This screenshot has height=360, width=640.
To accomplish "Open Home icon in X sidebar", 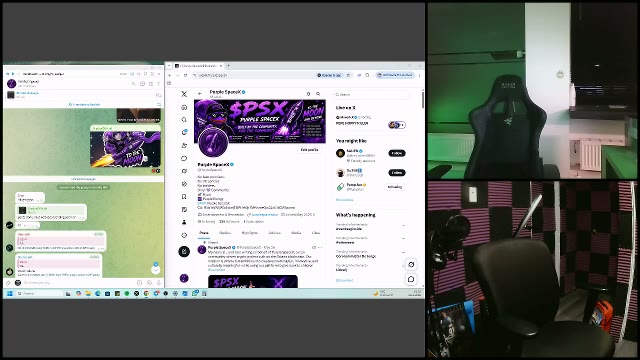I will pyautogui.click(x=184, y=107).
